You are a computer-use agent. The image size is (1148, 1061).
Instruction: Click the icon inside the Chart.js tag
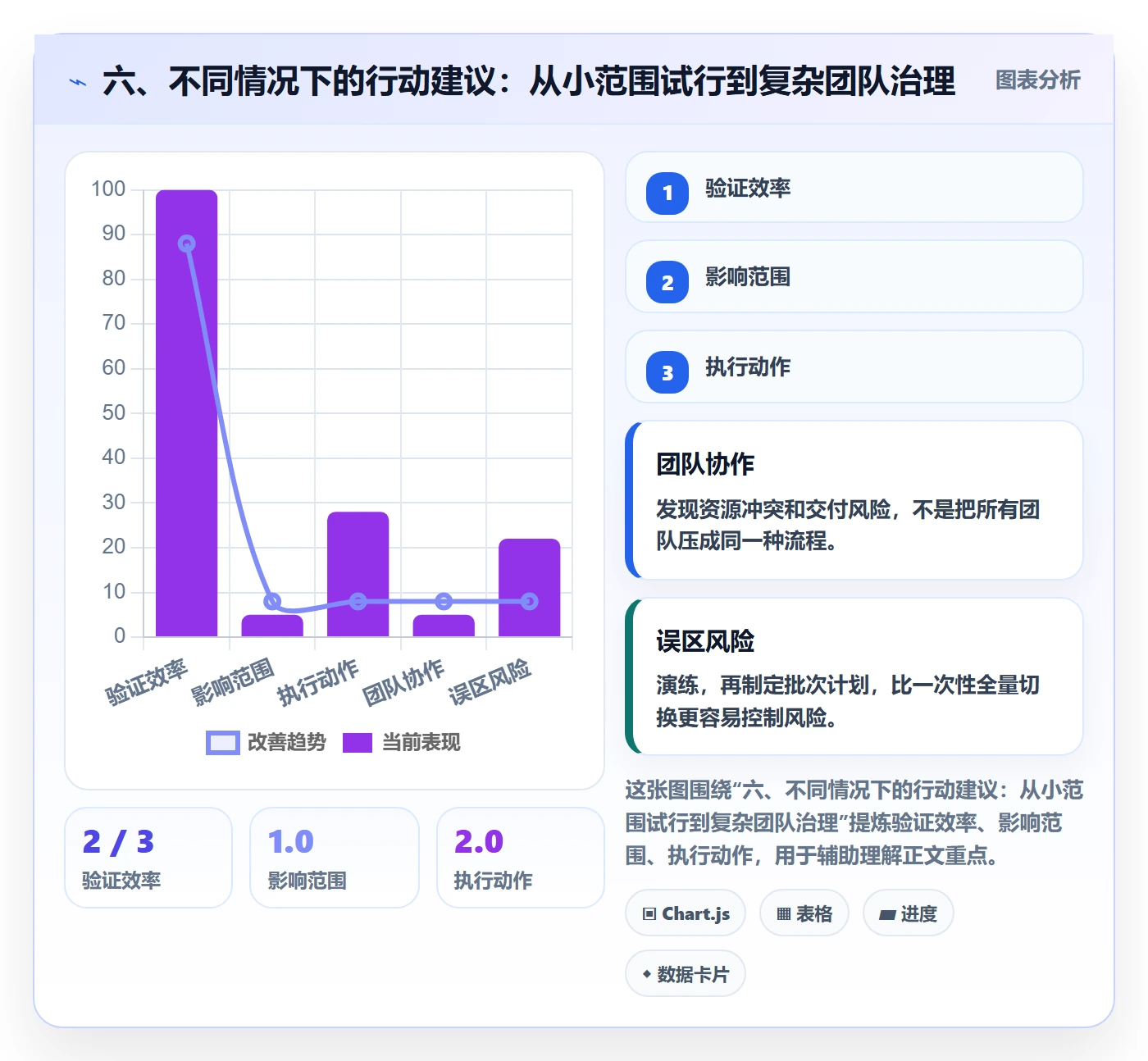[x=649, y=913]
